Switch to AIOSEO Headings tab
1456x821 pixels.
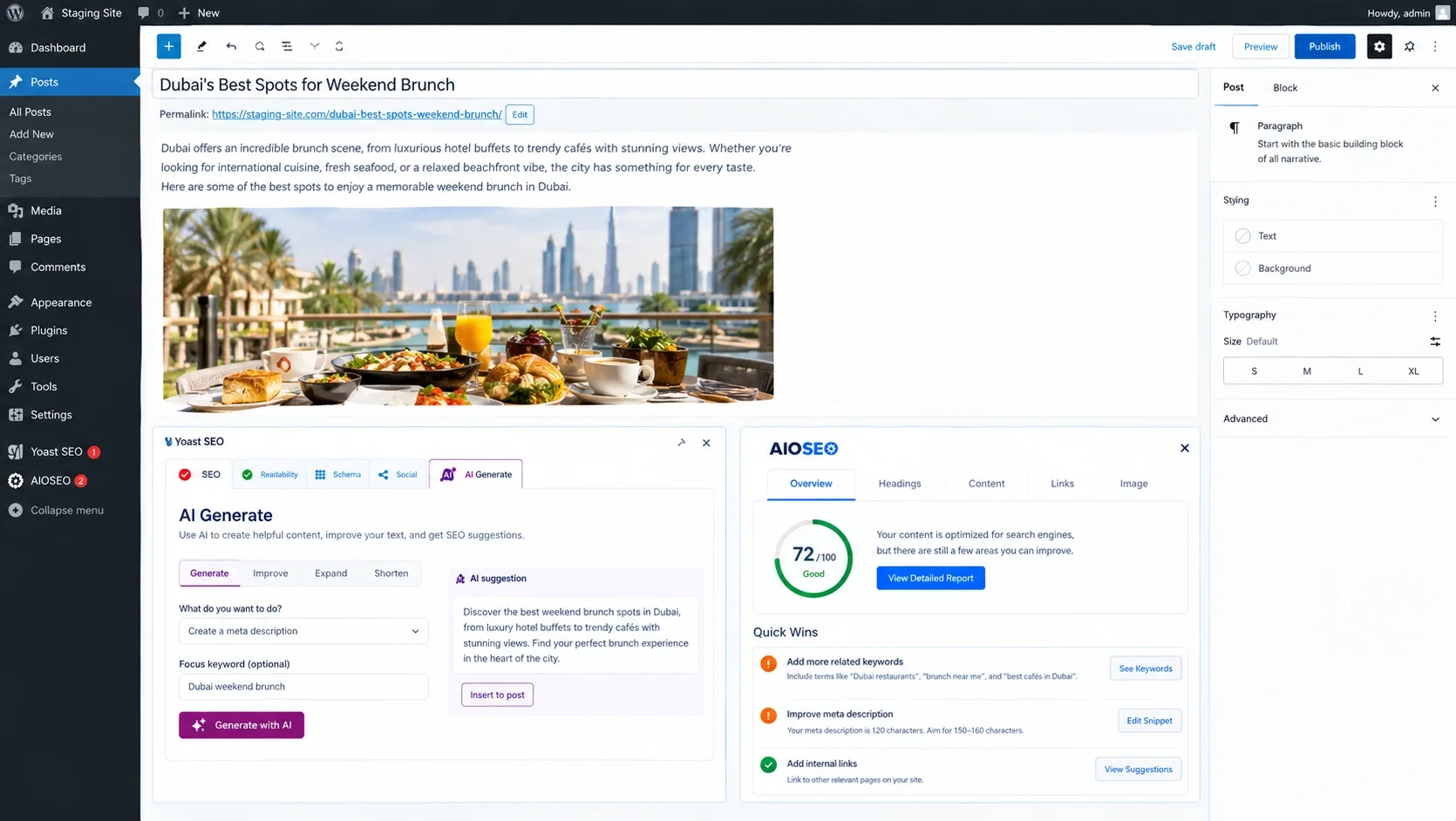[900, 484]
